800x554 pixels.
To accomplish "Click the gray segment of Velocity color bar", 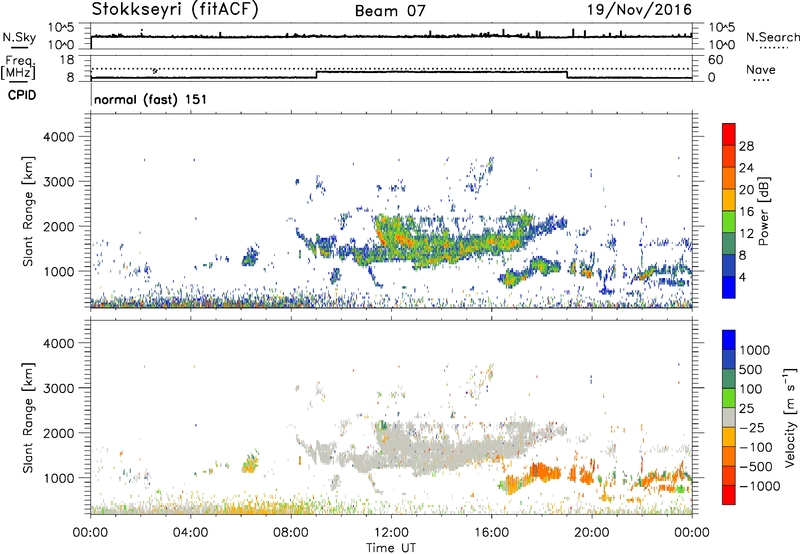I will coord(729,417).
